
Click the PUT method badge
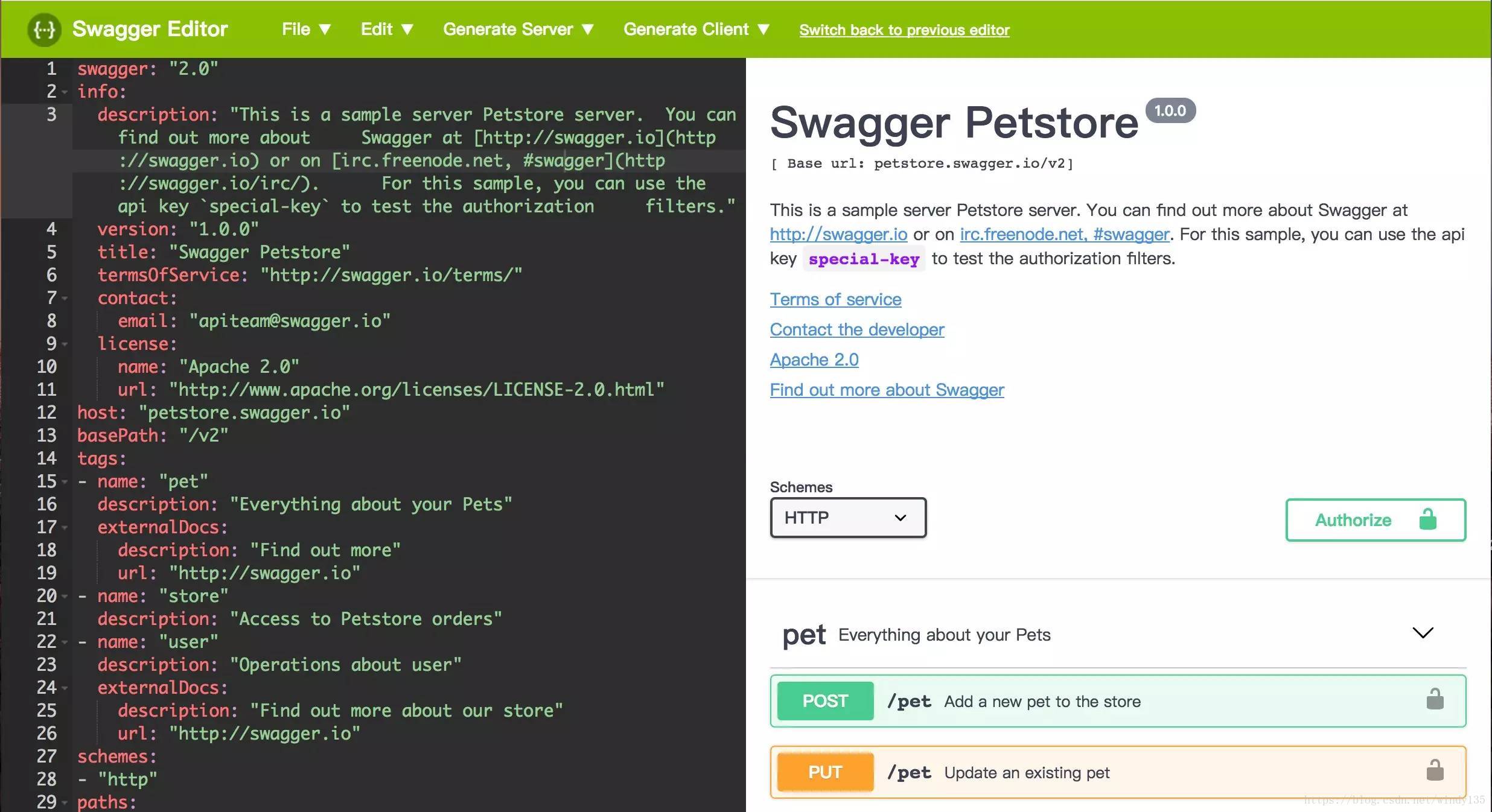pos(824,772)
